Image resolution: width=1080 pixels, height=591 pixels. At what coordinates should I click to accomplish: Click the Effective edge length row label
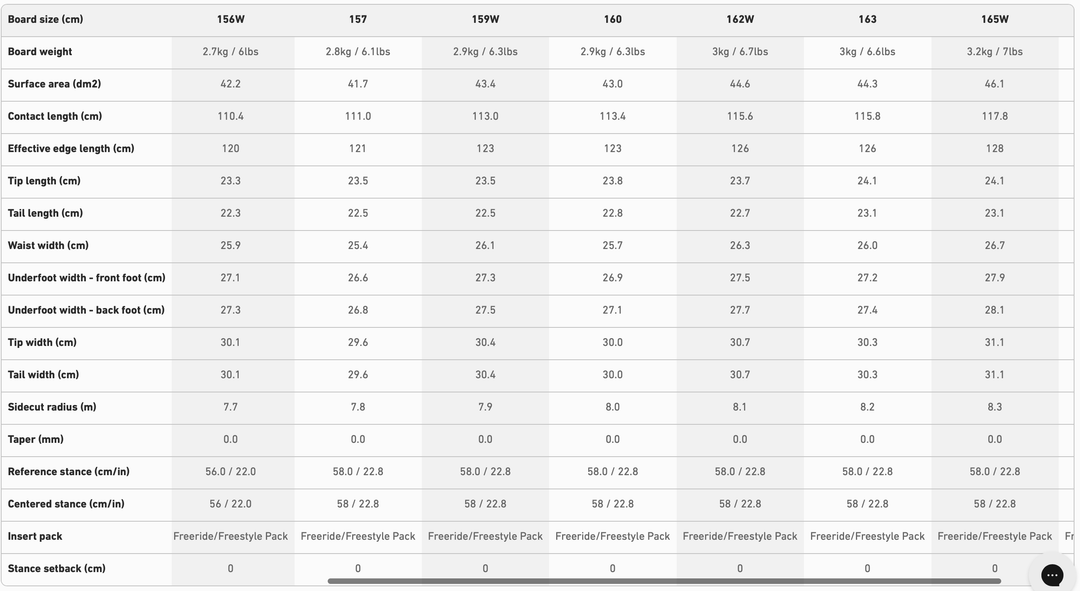pos(71,149)
